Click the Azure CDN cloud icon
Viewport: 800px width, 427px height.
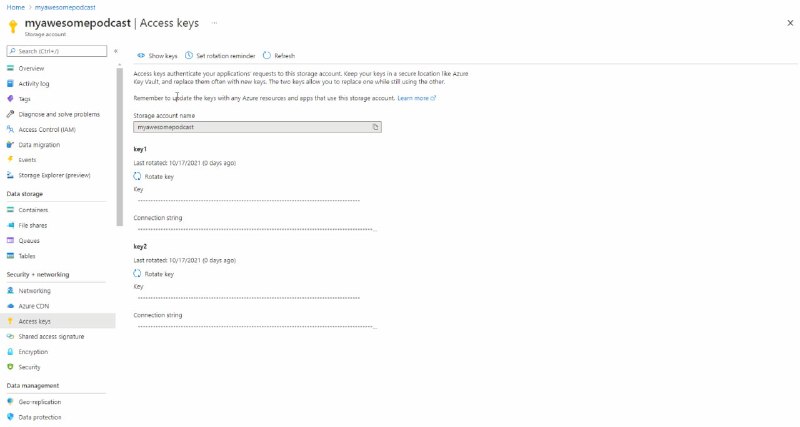10,306
